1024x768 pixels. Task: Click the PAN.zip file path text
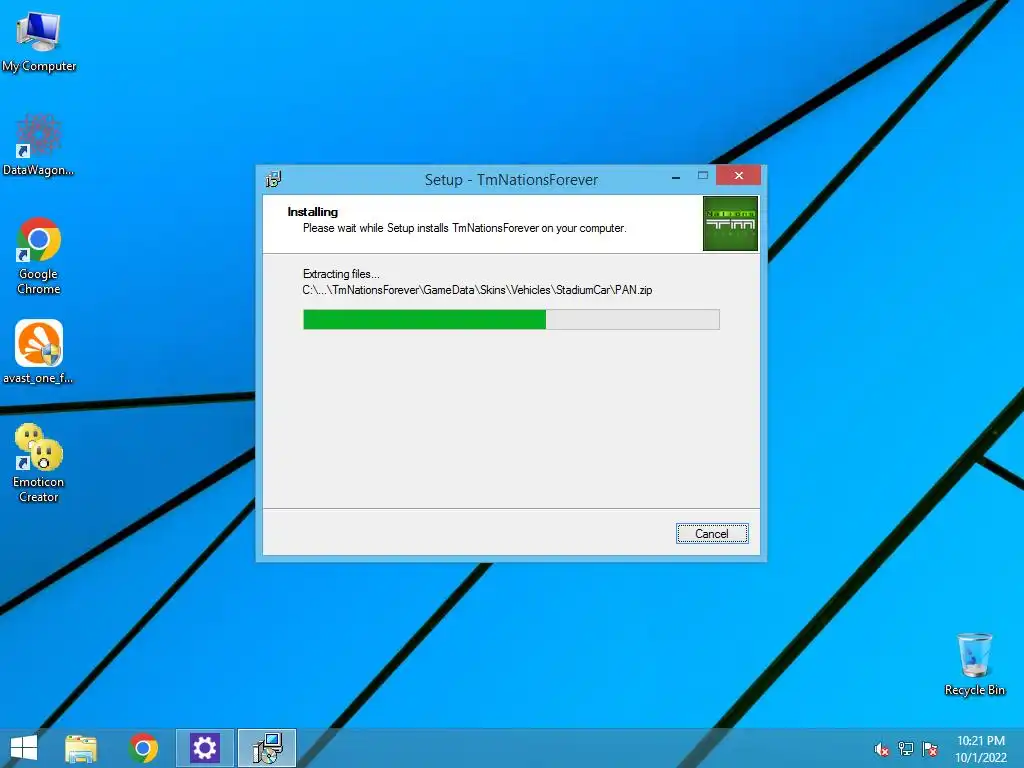point(477,290)
